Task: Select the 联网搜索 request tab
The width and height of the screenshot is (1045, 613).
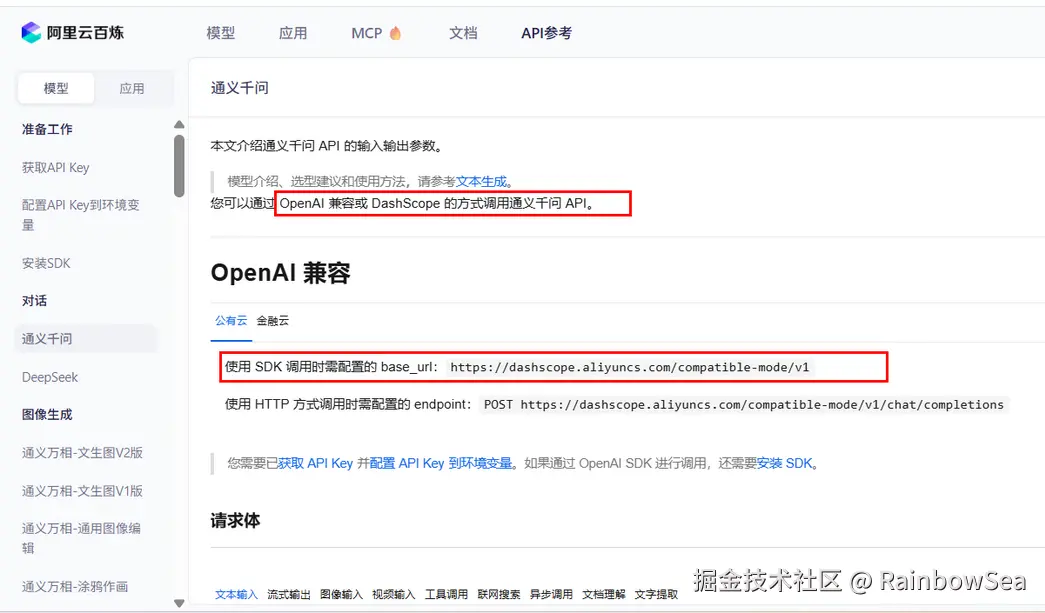Action: pyautogui.click(x=499, y=594)
